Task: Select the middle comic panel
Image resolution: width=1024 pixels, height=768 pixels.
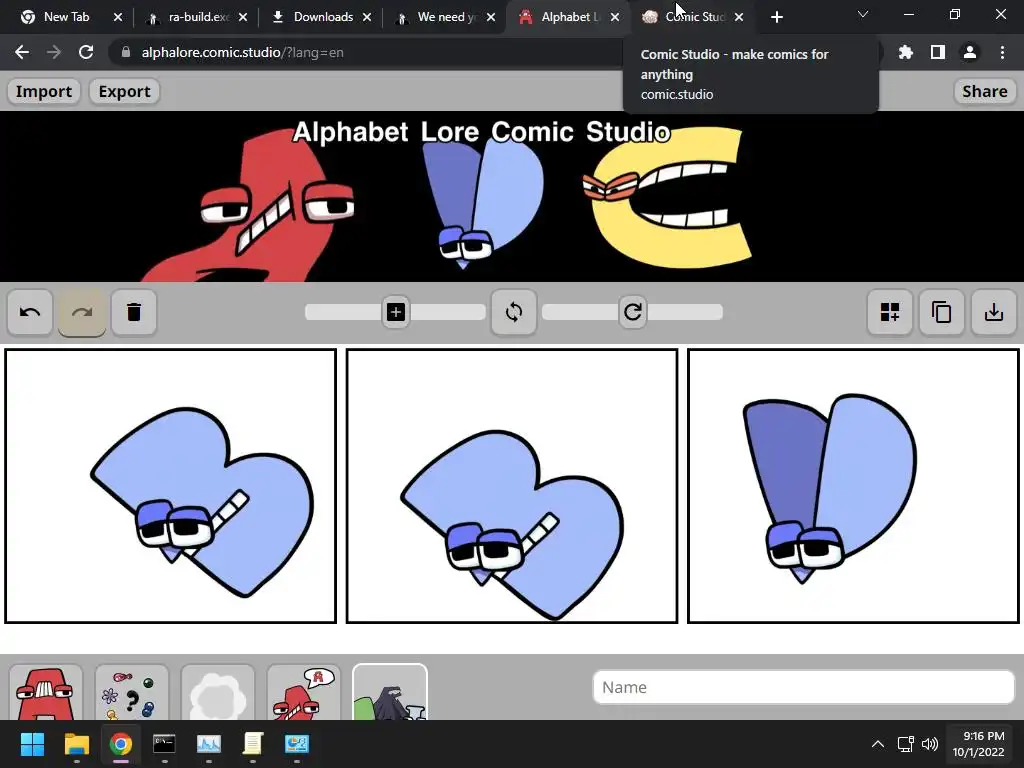Action: coord(512,486)
